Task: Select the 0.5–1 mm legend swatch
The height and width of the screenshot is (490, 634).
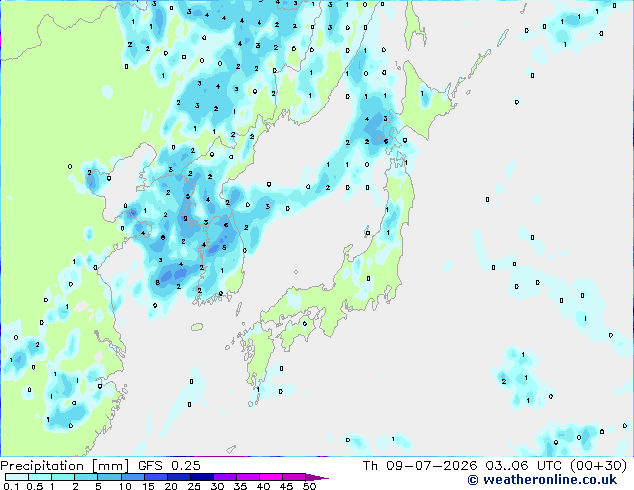Action: pyautogui.click(x=40, y=477)
